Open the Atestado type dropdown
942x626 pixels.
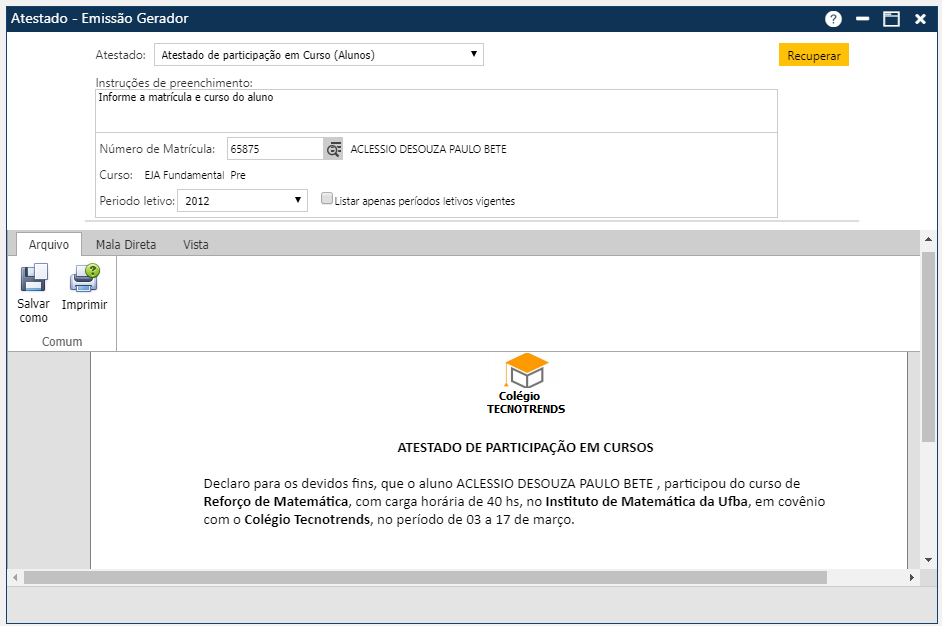318,55
